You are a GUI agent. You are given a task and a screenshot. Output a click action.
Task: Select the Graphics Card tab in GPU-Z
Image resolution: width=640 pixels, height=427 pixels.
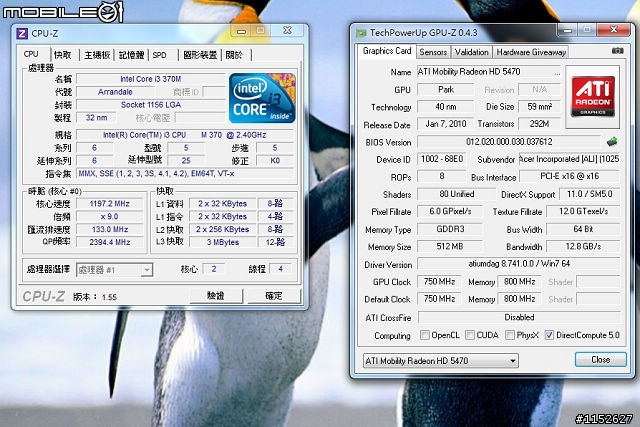point(387,51)
